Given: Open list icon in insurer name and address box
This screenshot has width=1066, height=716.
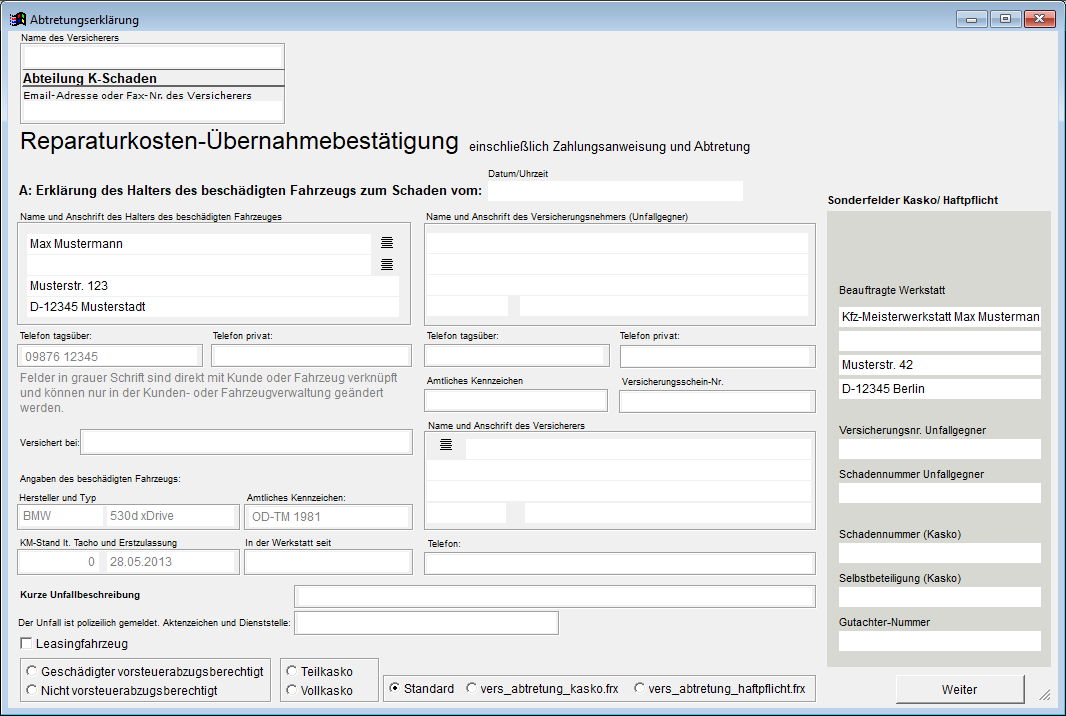Looking at the screenshot, I should pyautogui.click(x=446, y=445).
